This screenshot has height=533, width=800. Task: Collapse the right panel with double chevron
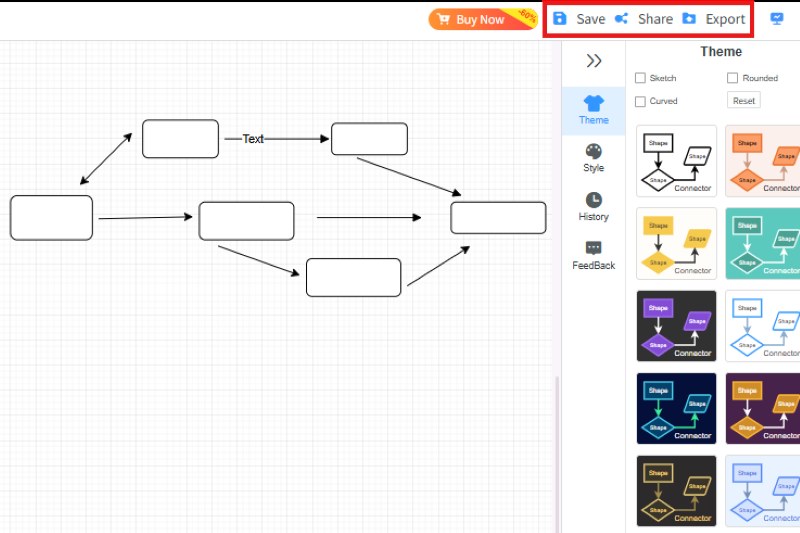click(x=594, y=61)
